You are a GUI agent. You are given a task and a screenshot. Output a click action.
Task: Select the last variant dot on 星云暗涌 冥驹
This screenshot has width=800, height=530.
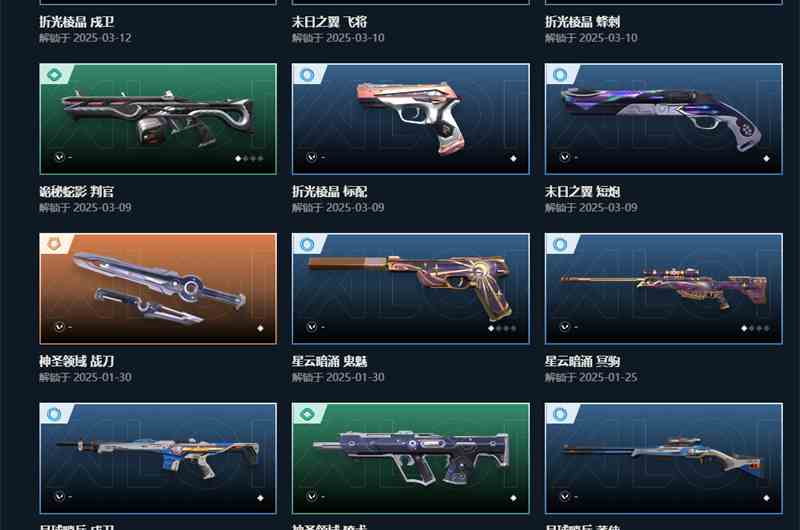point(767,329)
